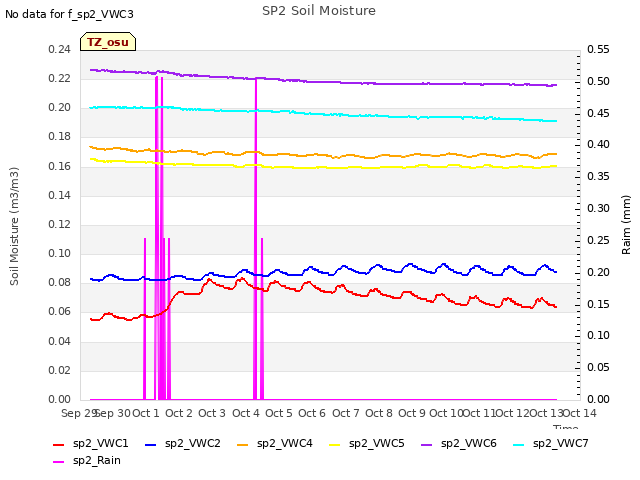The width and height of the screenshot is (640, 480).
Task: Click the 0.12 left axis value
Action: (x=60, y=224)
